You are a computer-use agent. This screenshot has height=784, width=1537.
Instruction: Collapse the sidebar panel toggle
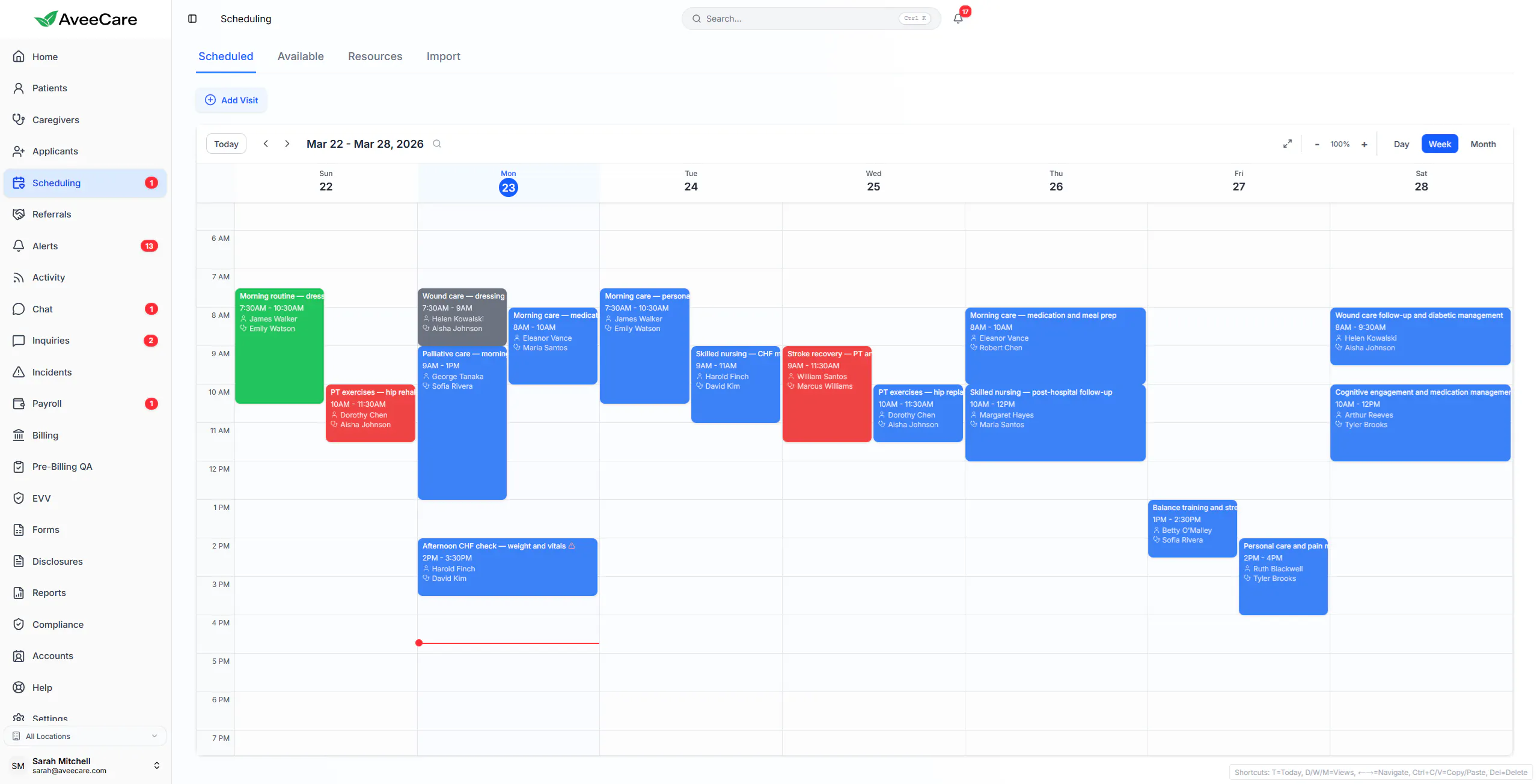pos(192,19)
